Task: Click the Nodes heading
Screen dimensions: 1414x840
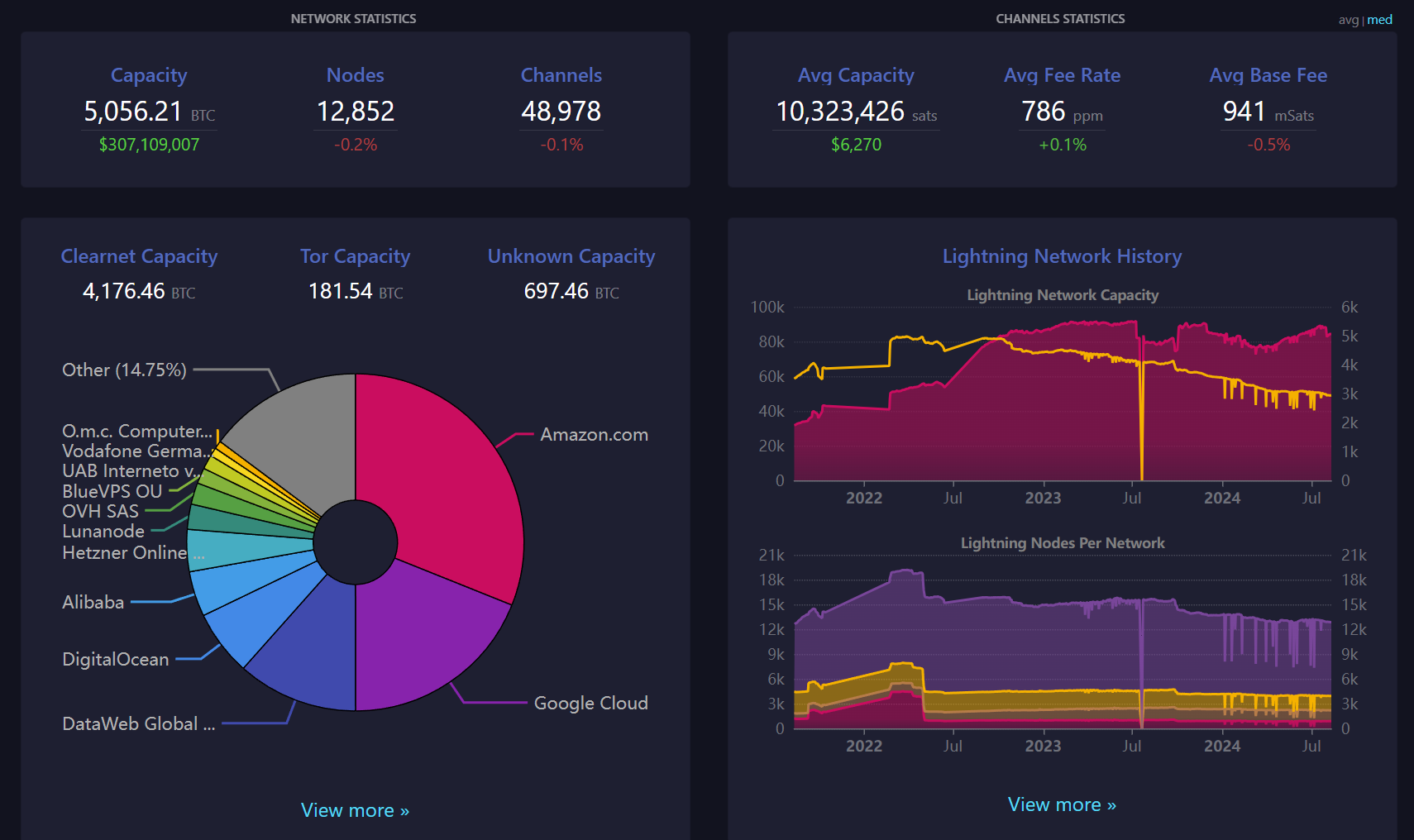Action: [x=355, y=75]
